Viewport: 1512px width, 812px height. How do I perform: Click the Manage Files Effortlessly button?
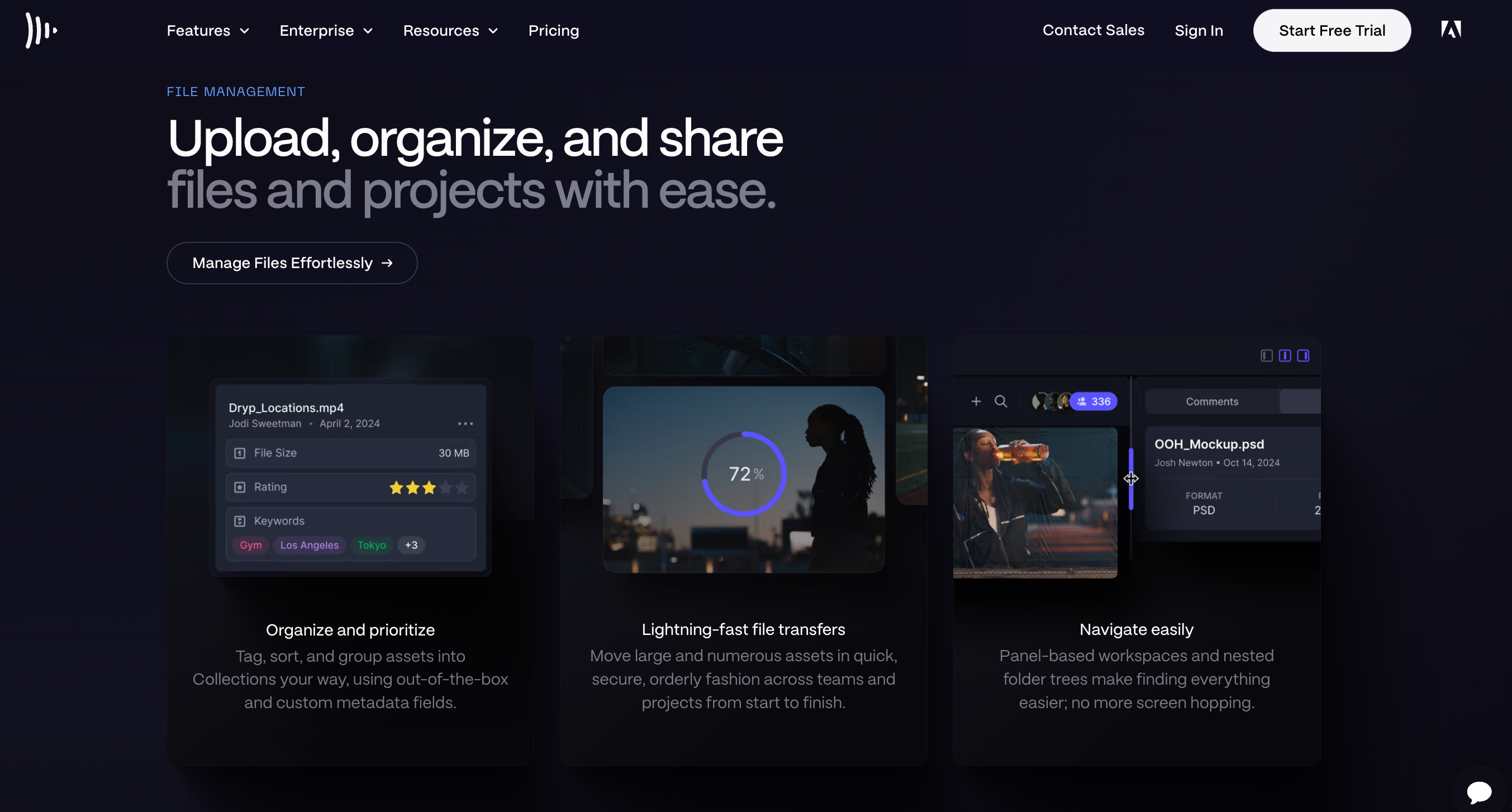click(x=292, y=263)
